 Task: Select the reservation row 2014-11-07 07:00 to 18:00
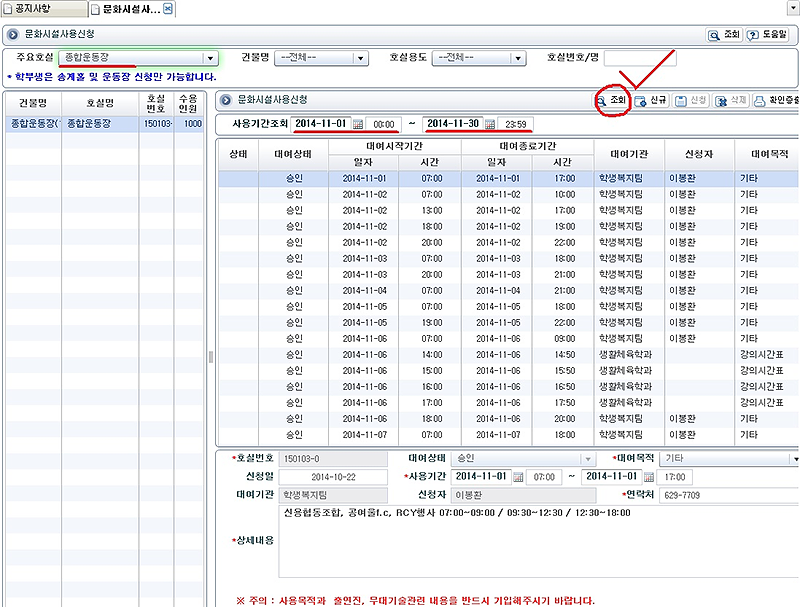[509, 435]
